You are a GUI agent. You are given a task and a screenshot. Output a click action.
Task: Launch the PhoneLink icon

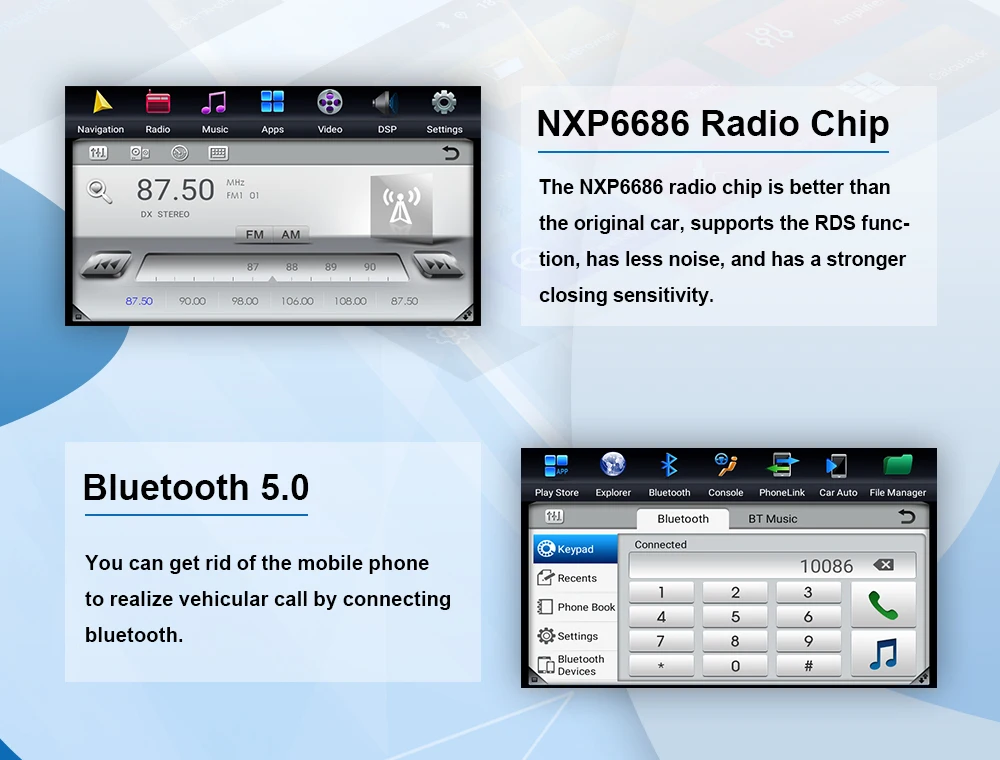(782, 475)
